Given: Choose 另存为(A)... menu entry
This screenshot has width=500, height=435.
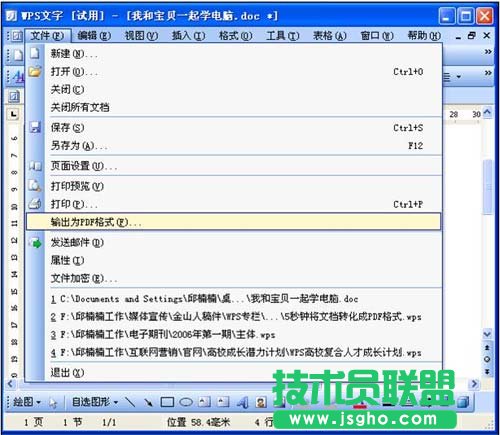Looking at the screenshot, I should (x=233, y=145).
